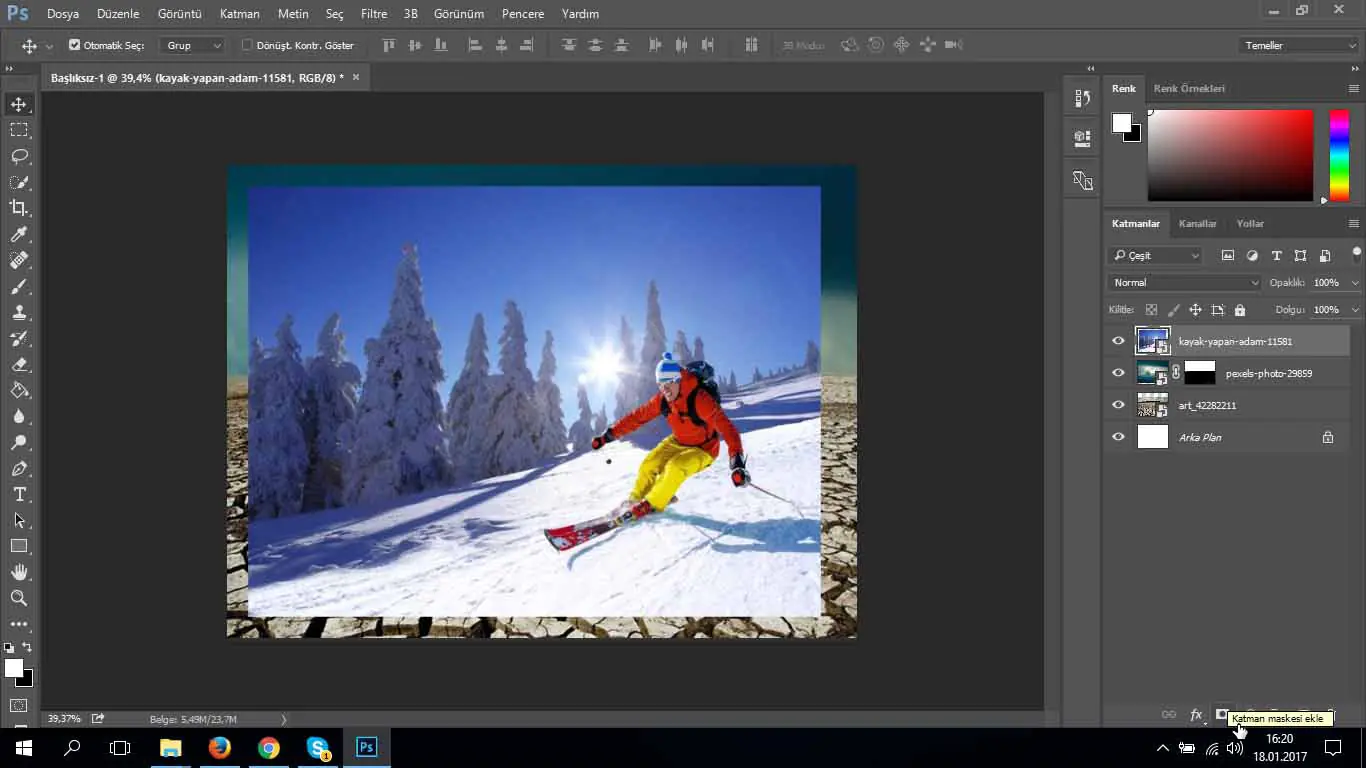Select the Eyedropper tool
The width and height of the screenshot is (1366, 768).
point(19,234)
